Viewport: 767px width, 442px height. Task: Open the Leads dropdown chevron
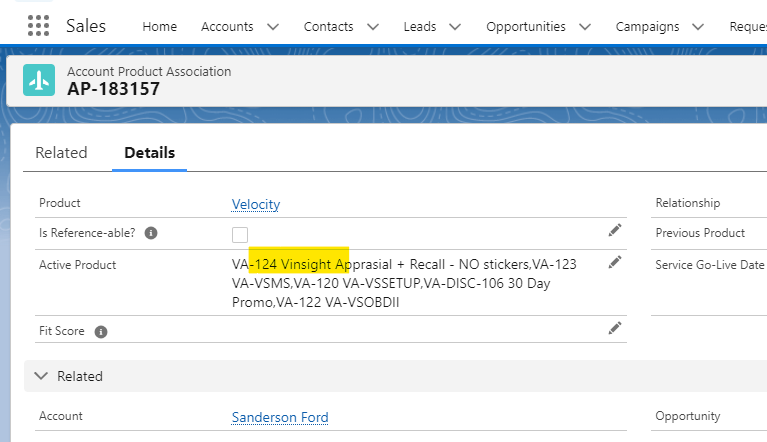point(455,27)
